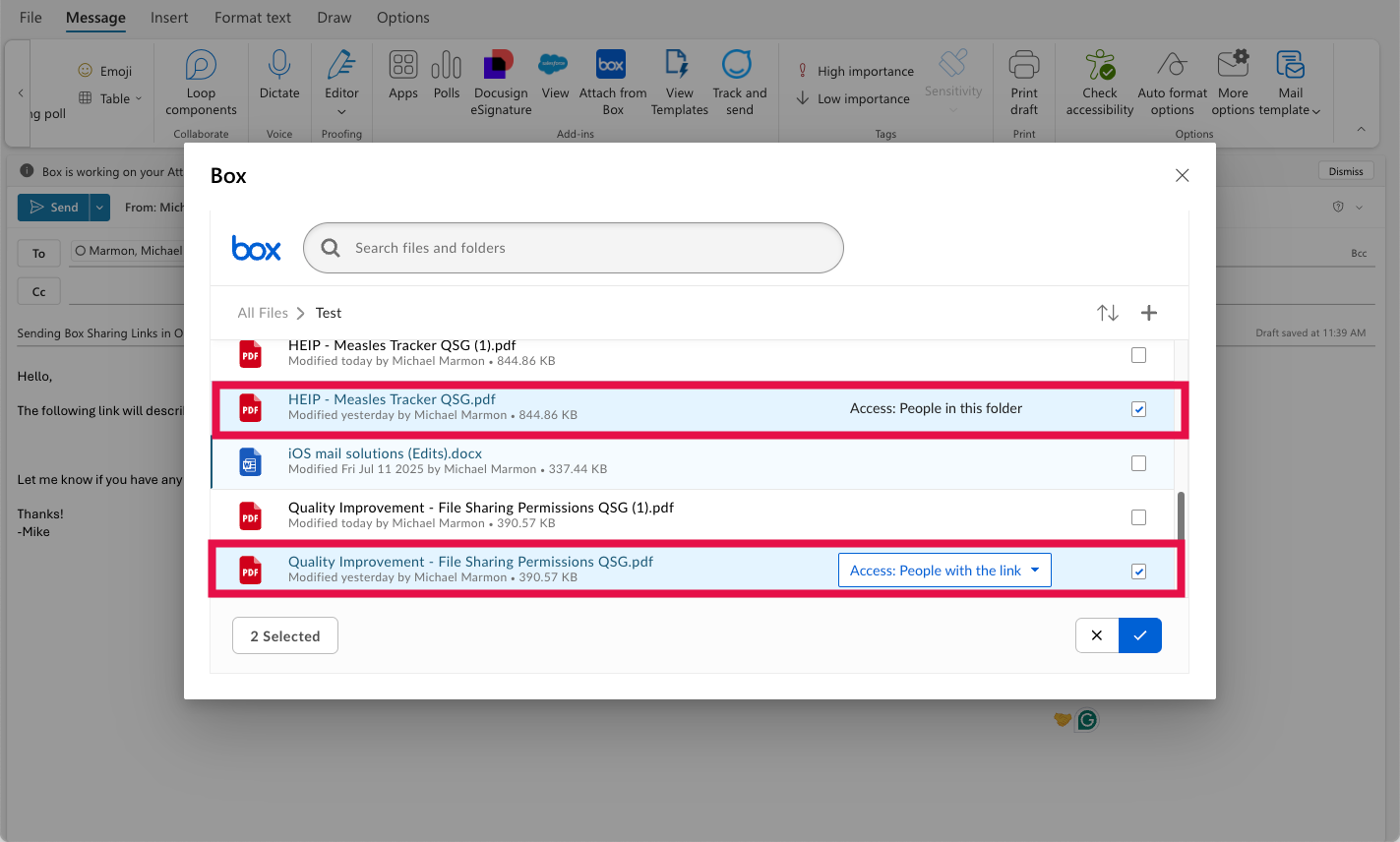Expand the Send button dropdown arrow

(99, 208)
